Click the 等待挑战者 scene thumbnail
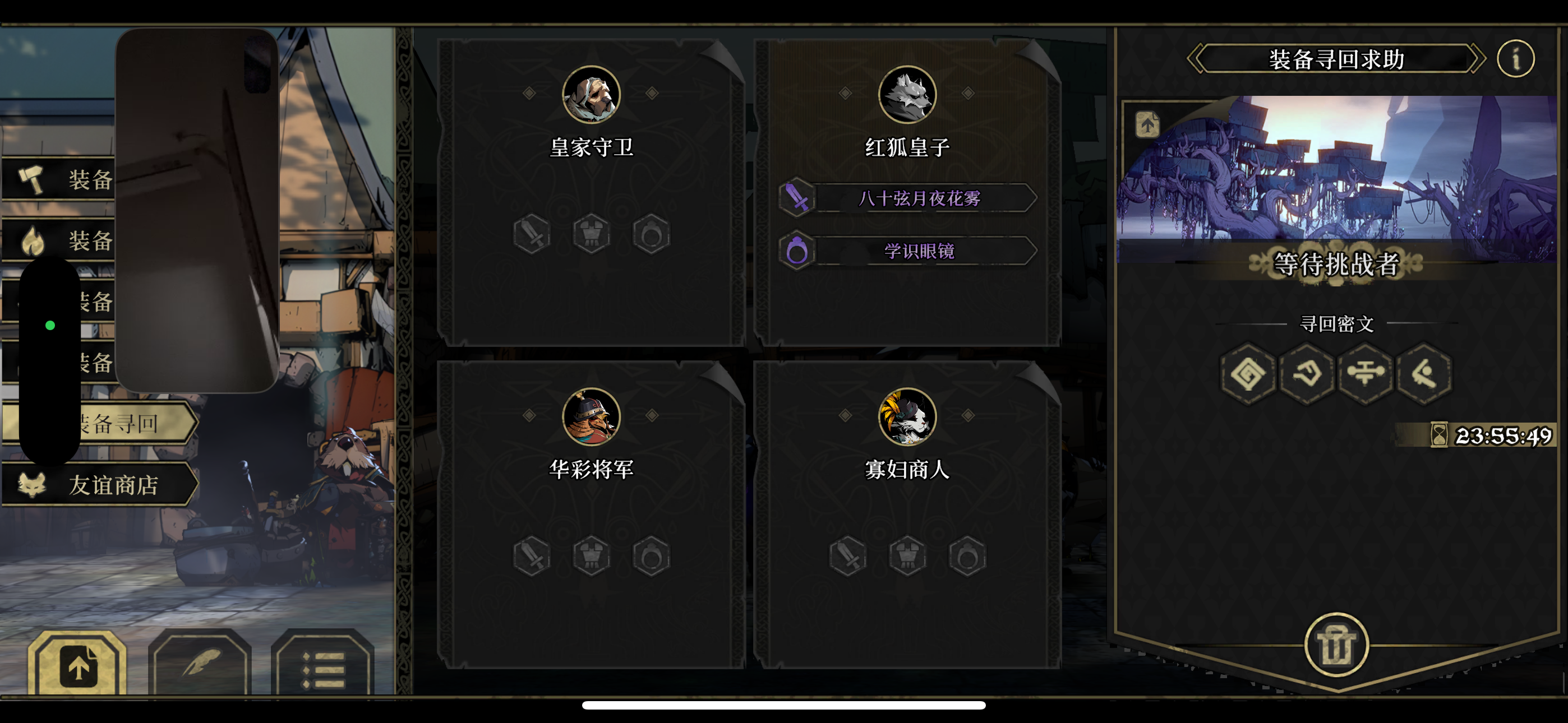Image resolution: width=1568 pixels, height=723 pixels. coord(1337,179)
